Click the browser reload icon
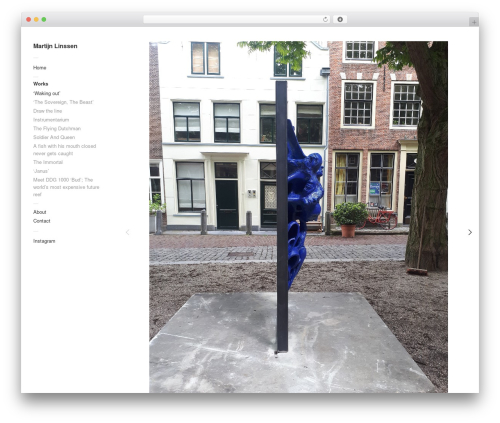Image resolution: width=500 pixels, height=423 pixels. [325, 20]
